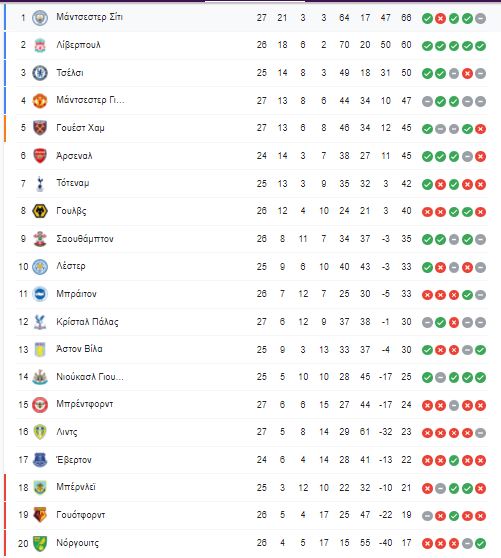Click the Norwich City crest
The image size is (501, 558).
(x=40, y=543)
